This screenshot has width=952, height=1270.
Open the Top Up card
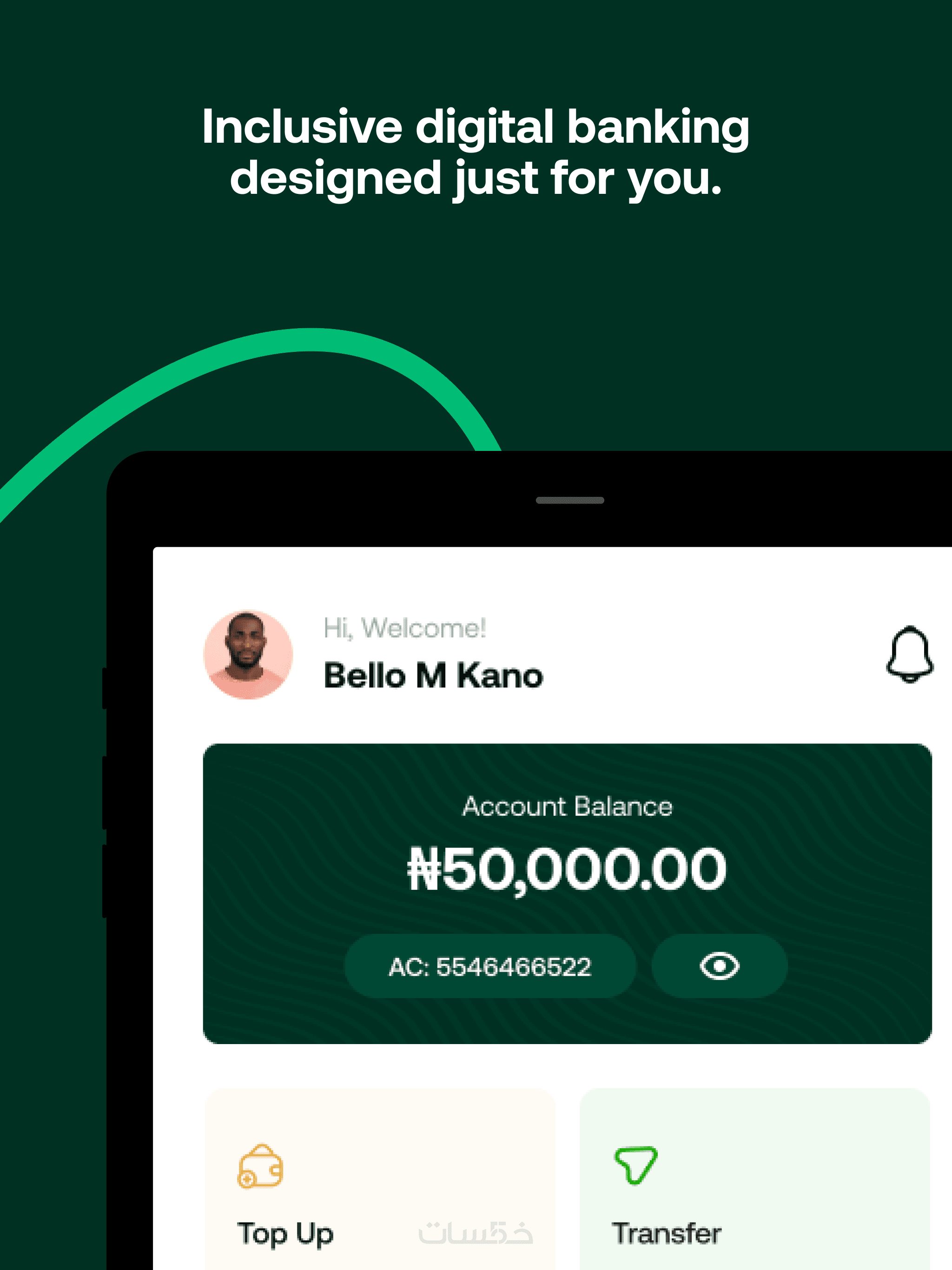click(x=380, y=1179)
